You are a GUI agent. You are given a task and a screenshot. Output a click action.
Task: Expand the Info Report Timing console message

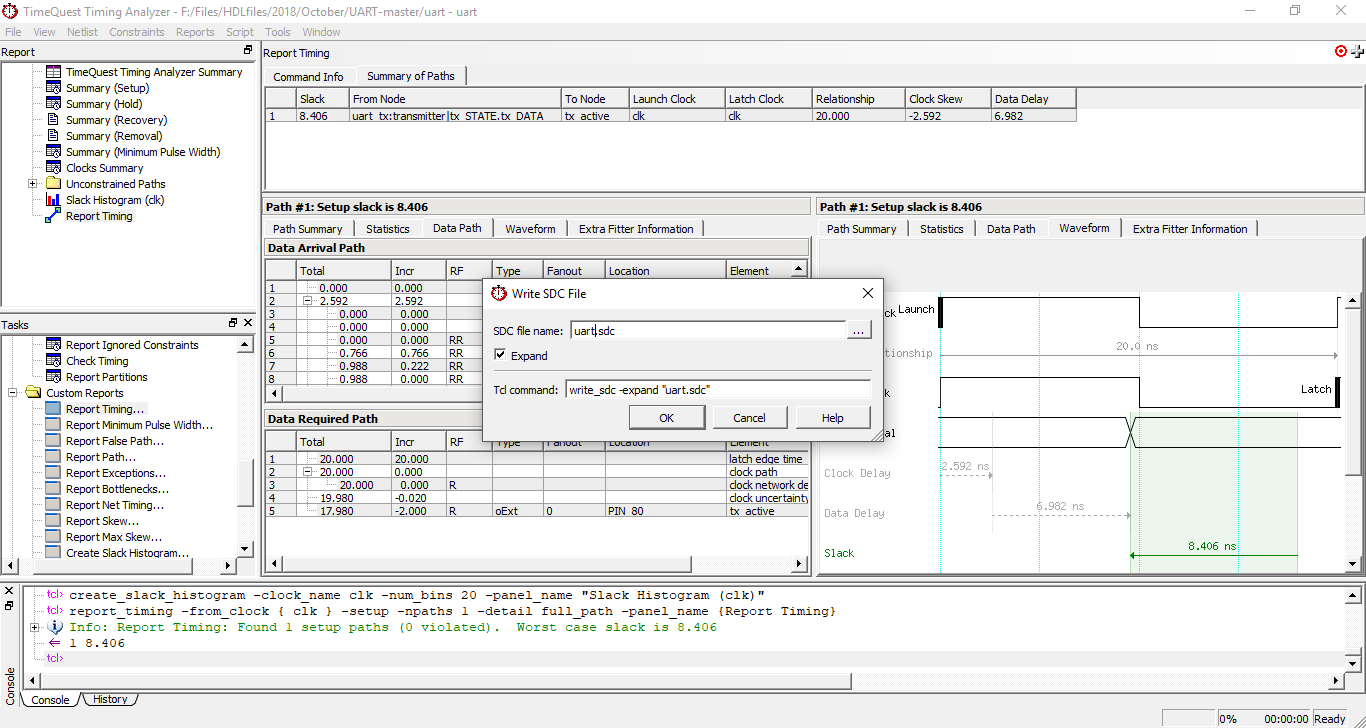click(x=35, y=627)
